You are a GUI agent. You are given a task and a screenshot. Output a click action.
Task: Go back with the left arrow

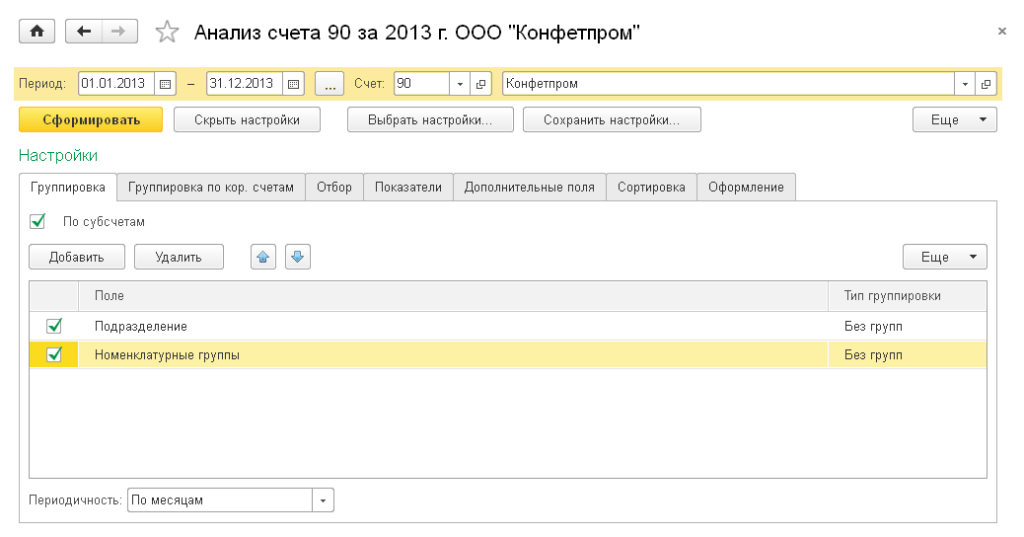pyautogui.click(x=84, y=32)
